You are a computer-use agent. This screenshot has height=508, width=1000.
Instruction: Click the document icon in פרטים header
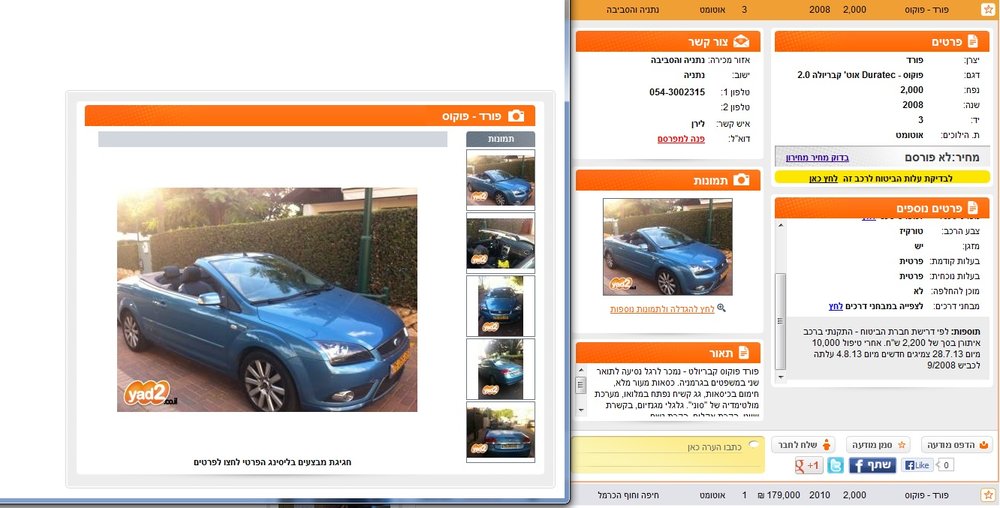[973, 41]
